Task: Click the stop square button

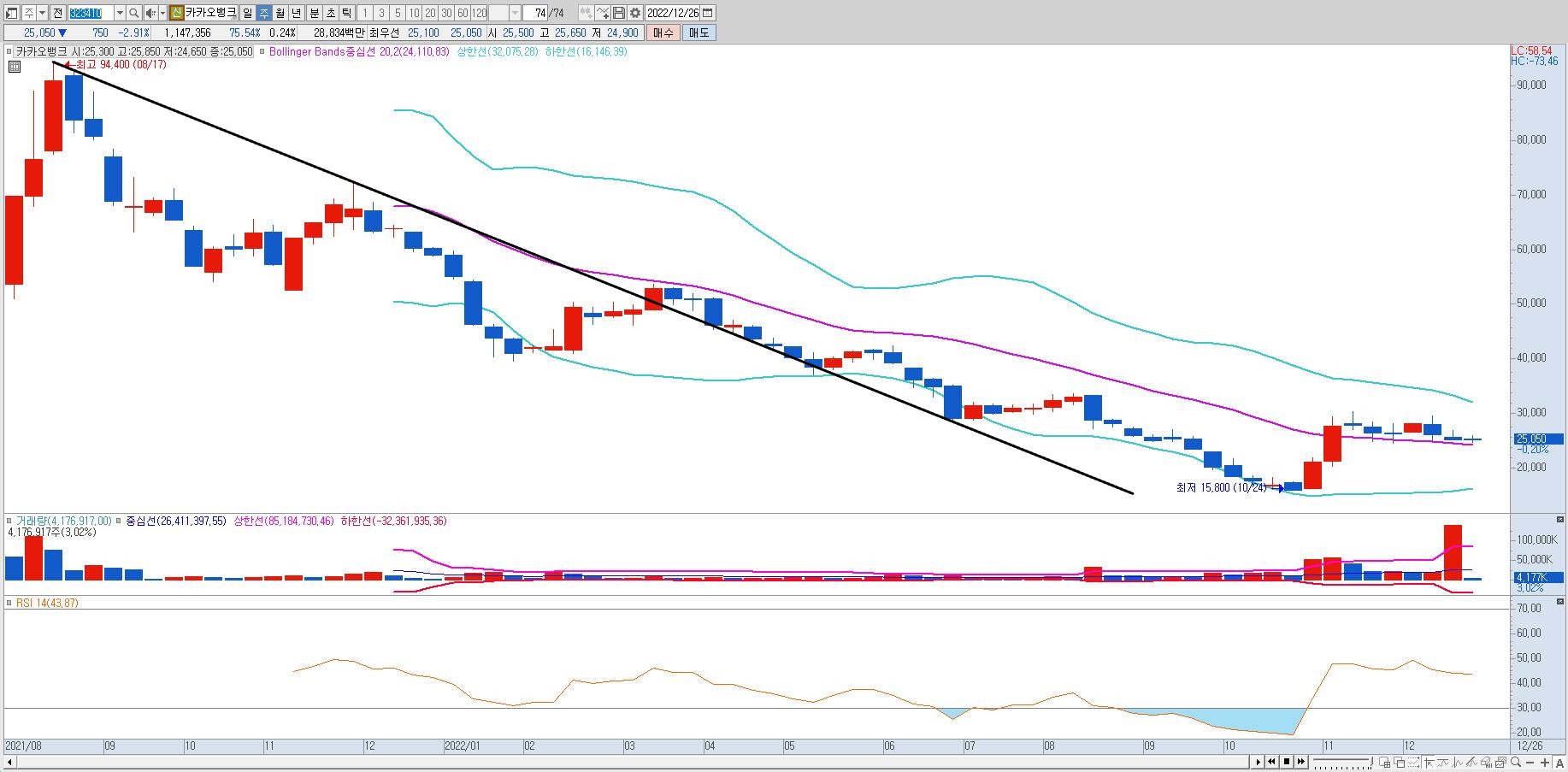Action: tap(1287, 761)
